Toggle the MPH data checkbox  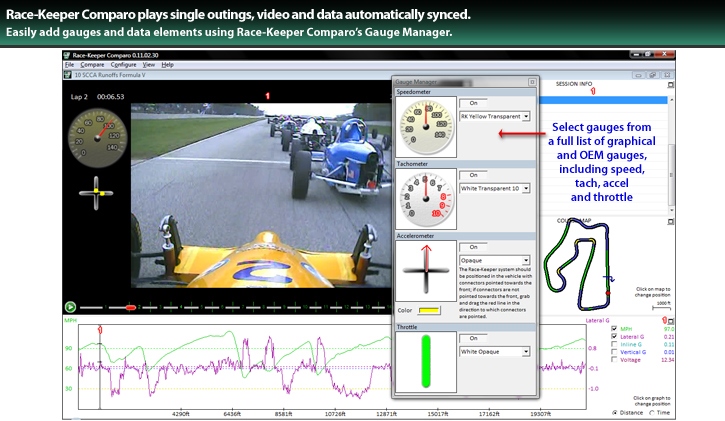pos(614,328)
